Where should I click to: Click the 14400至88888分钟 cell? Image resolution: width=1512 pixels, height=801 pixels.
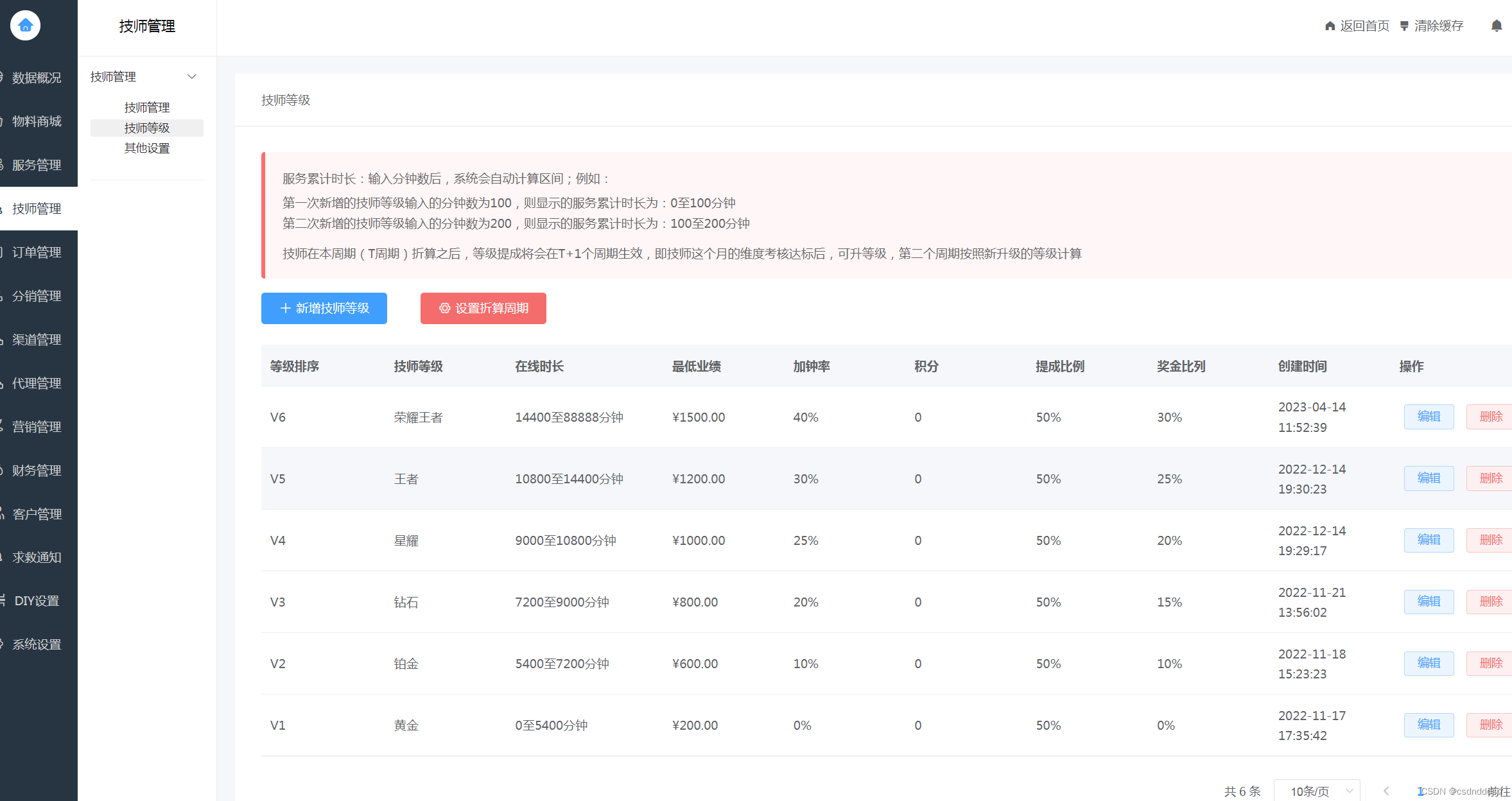click(569, 417)
